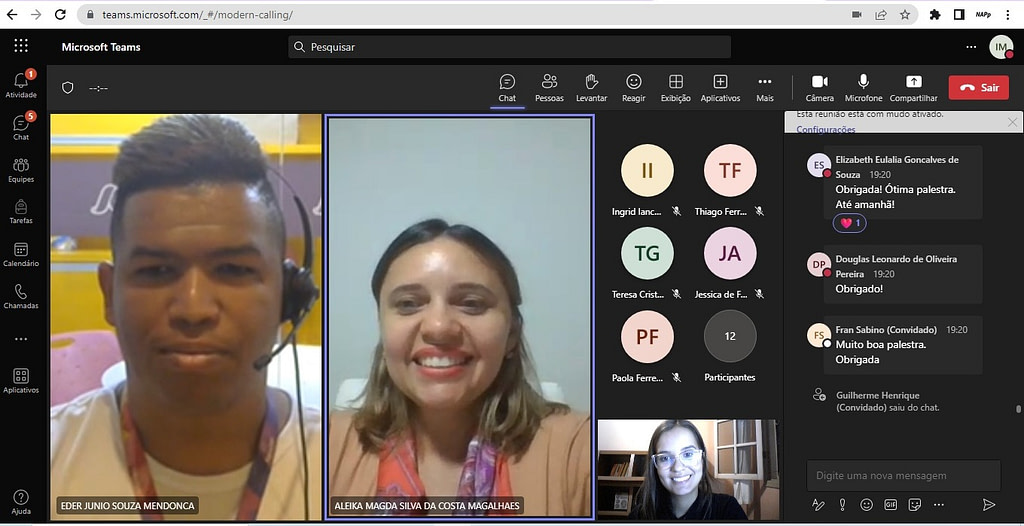Click the new message input field
Screen dimensions: 1024x526
pos(903,476)
